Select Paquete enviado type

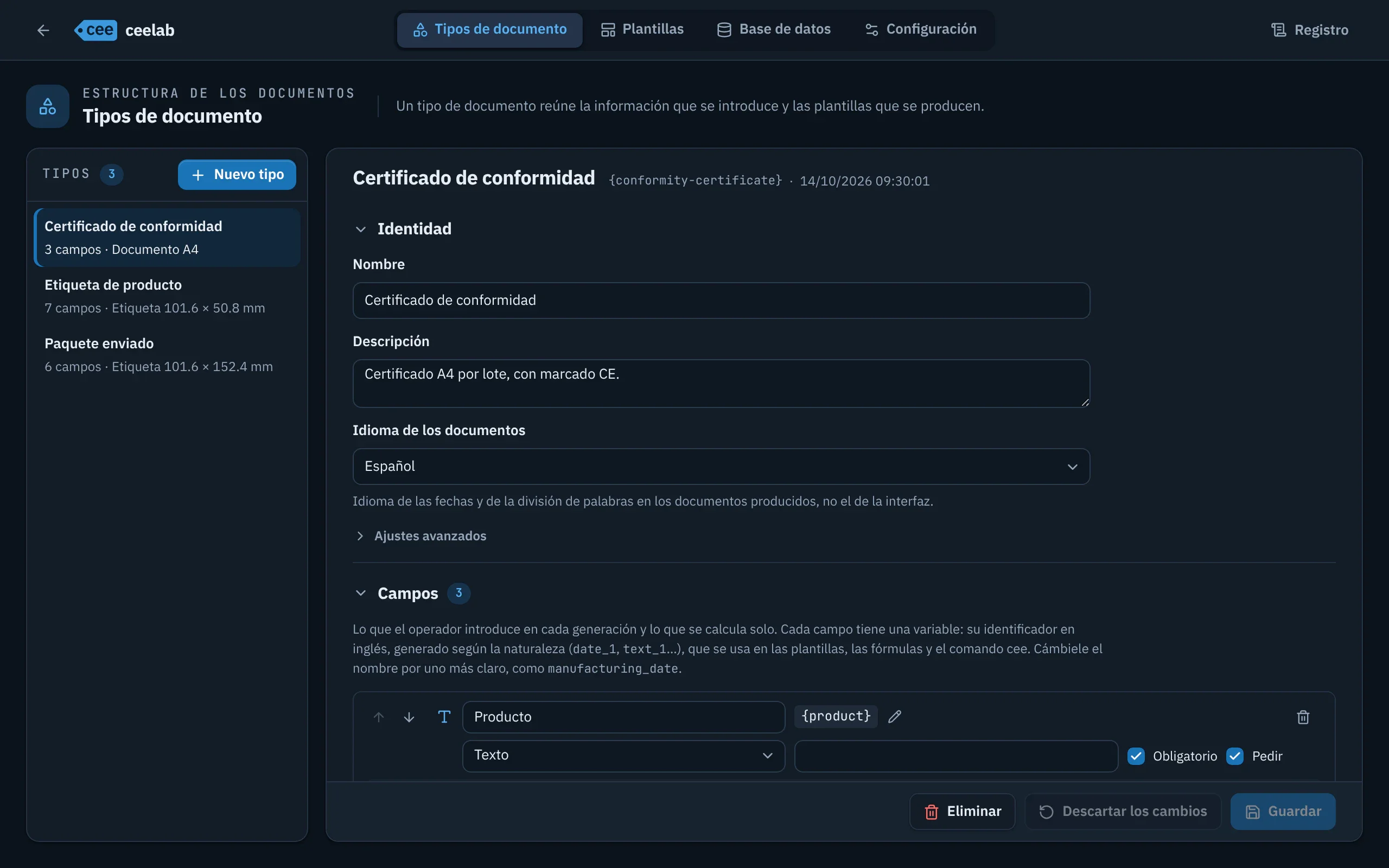(x=167, y=355)
